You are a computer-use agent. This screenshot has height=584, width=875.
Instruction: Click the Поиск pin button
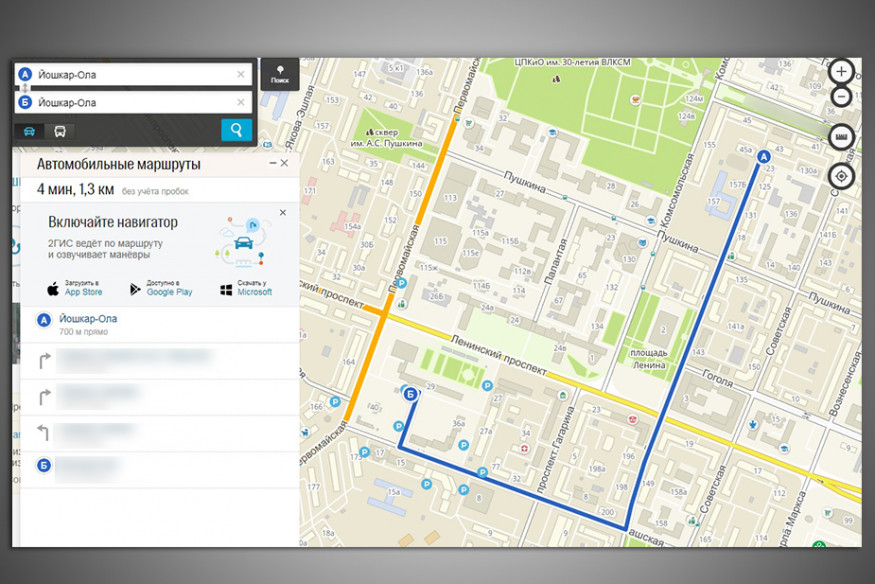pyautogui.click(x=279, y=74)
